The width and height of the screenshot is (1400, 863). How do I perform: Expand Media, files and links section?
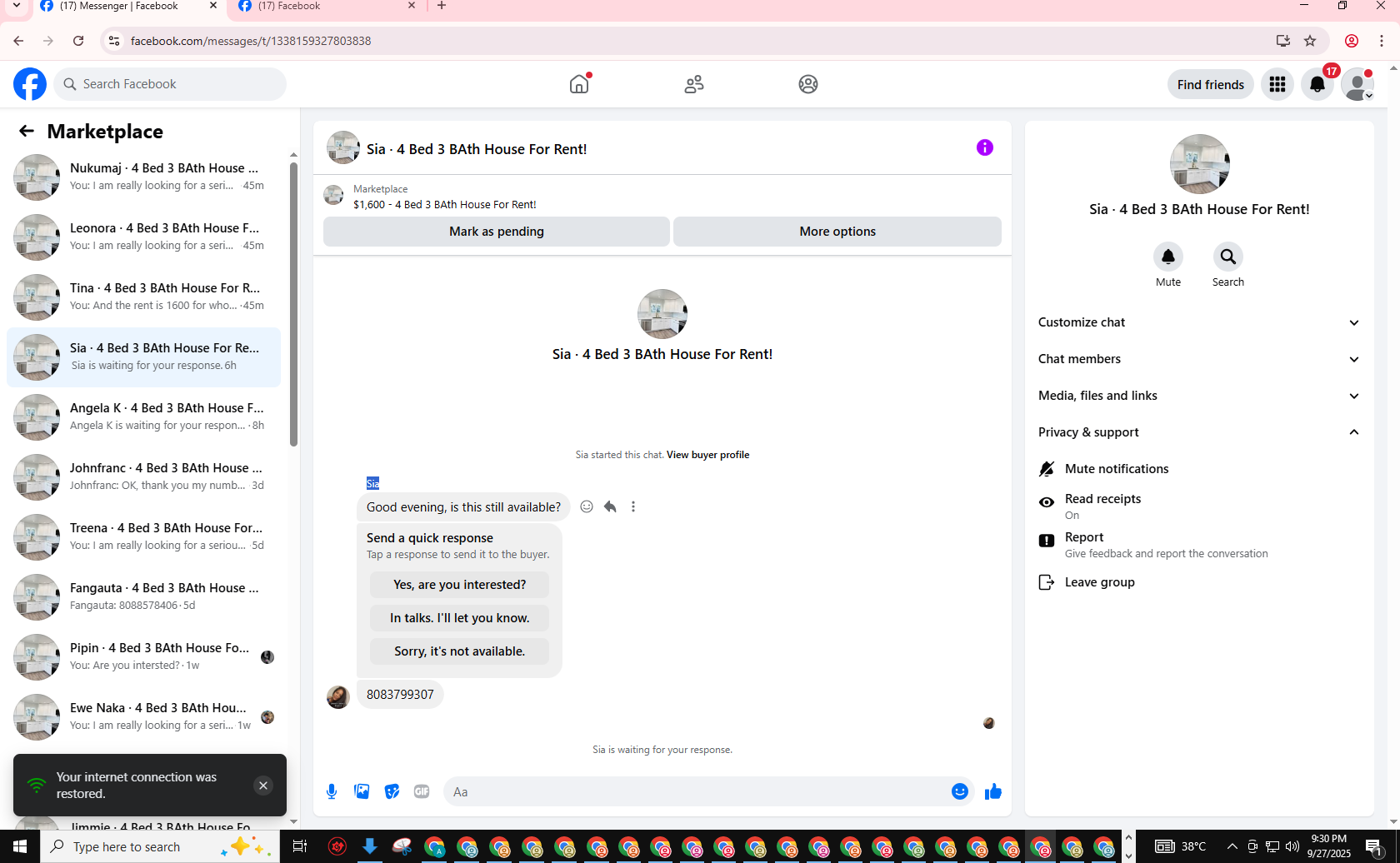(1199, 396)
